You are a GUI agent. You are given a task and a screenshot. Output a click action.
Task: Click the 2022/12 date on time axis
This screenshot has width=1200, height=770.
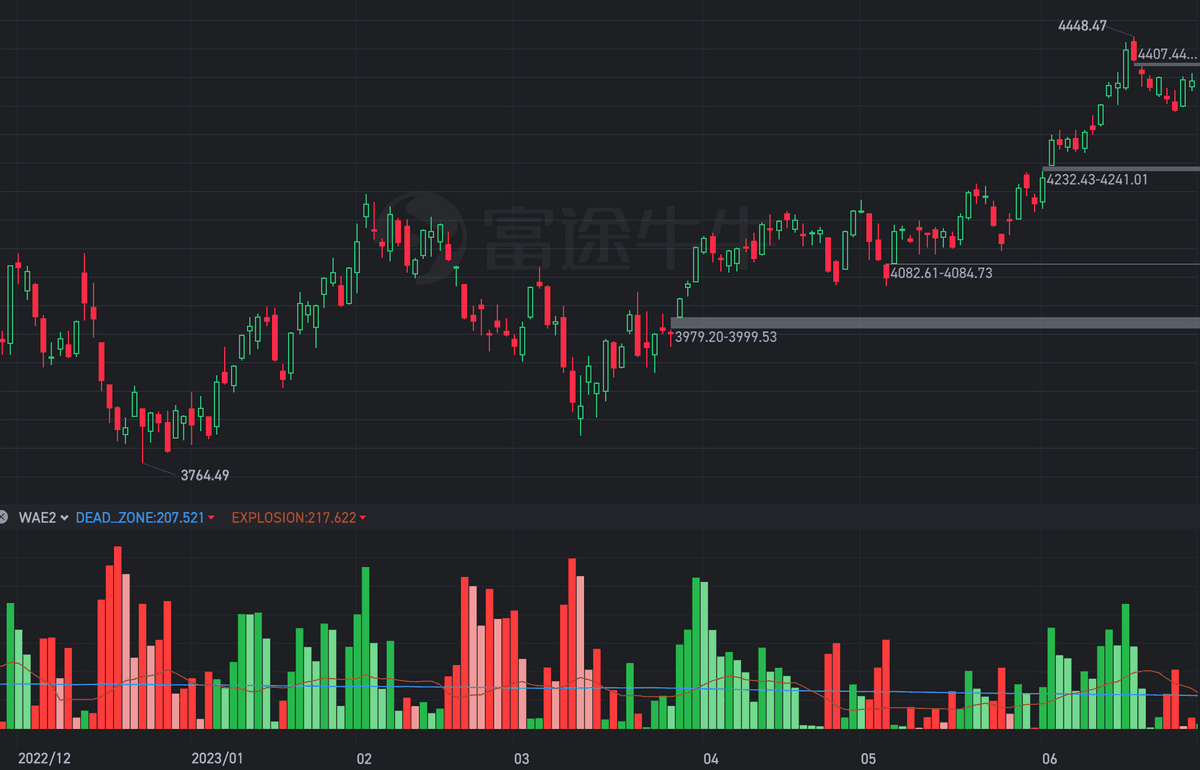click(x=44, y=759)
